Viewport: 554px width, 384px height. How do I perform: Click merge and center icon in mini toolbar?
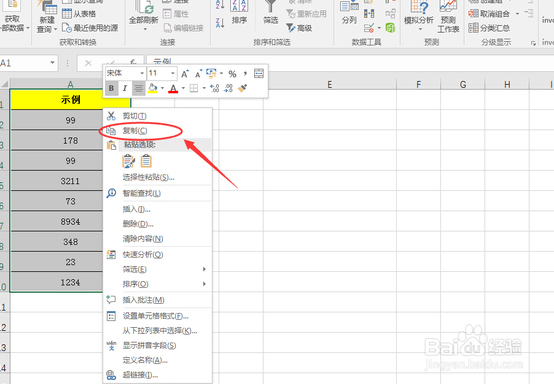point(259,73)
